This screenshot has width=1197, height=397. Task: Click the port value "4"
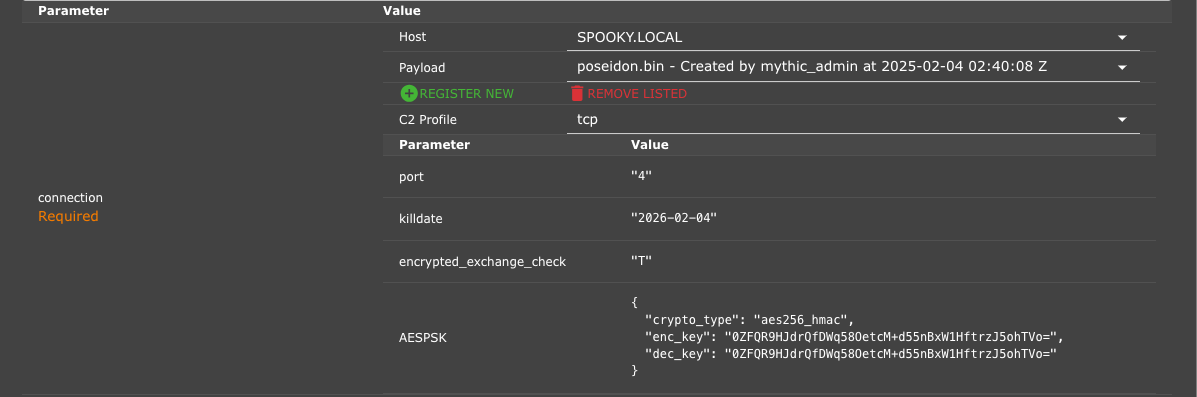[x=641, y=176]
